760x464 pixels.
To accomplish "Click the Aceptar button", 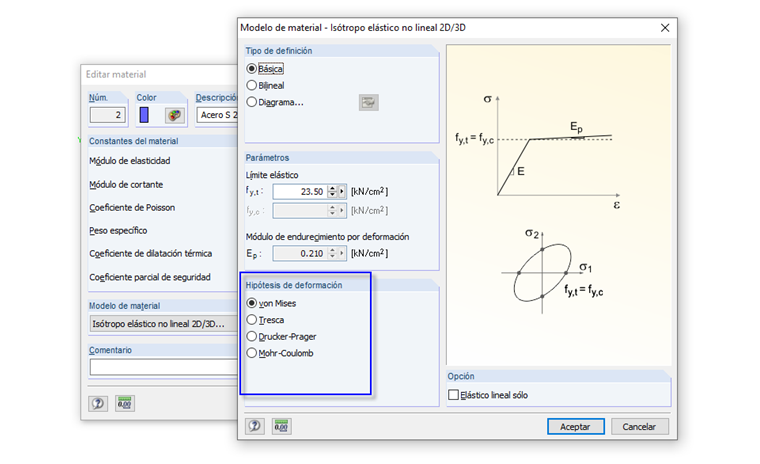I will (x=576, y=427).
